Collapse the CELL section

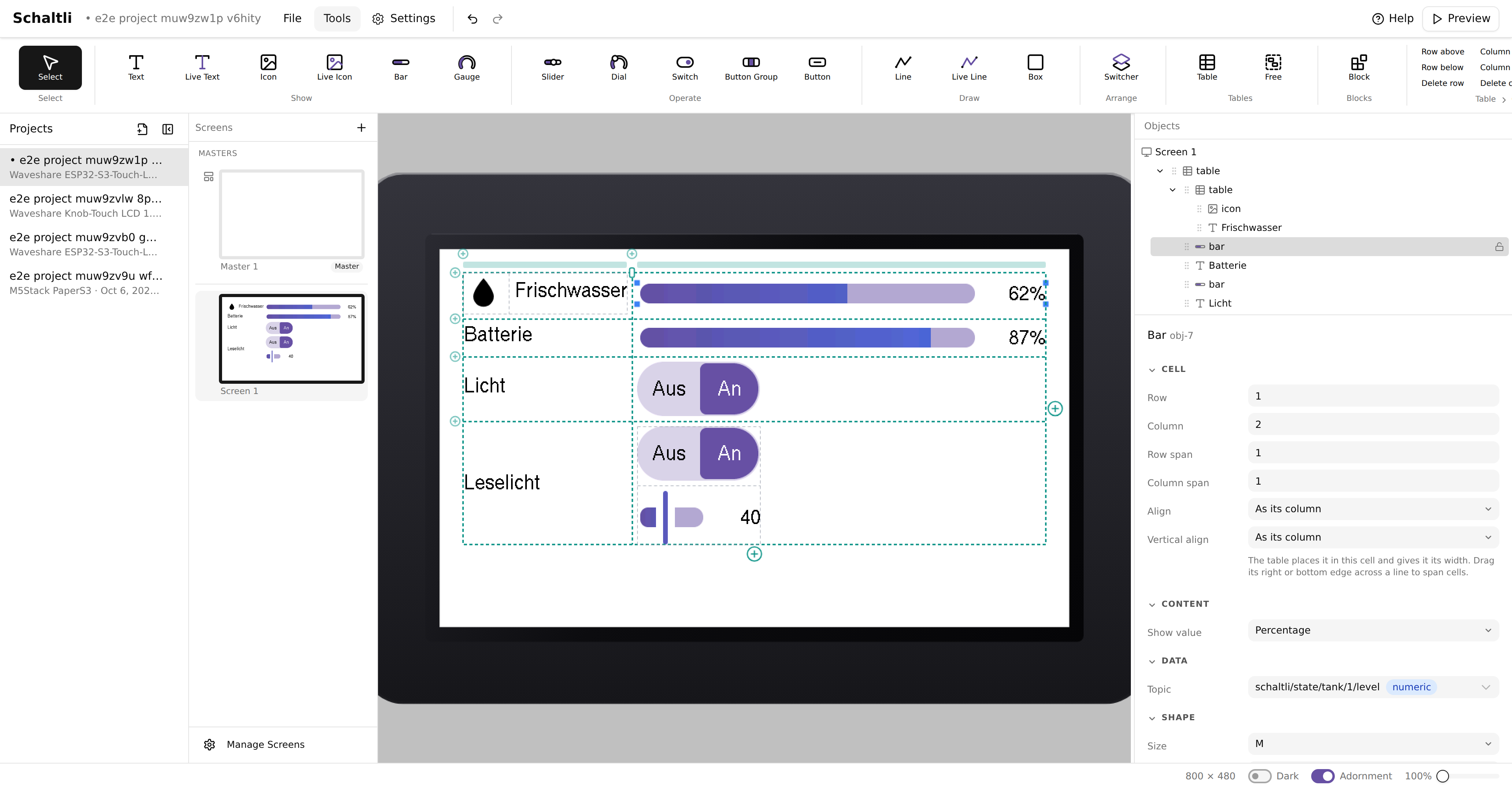point(1167,369)
